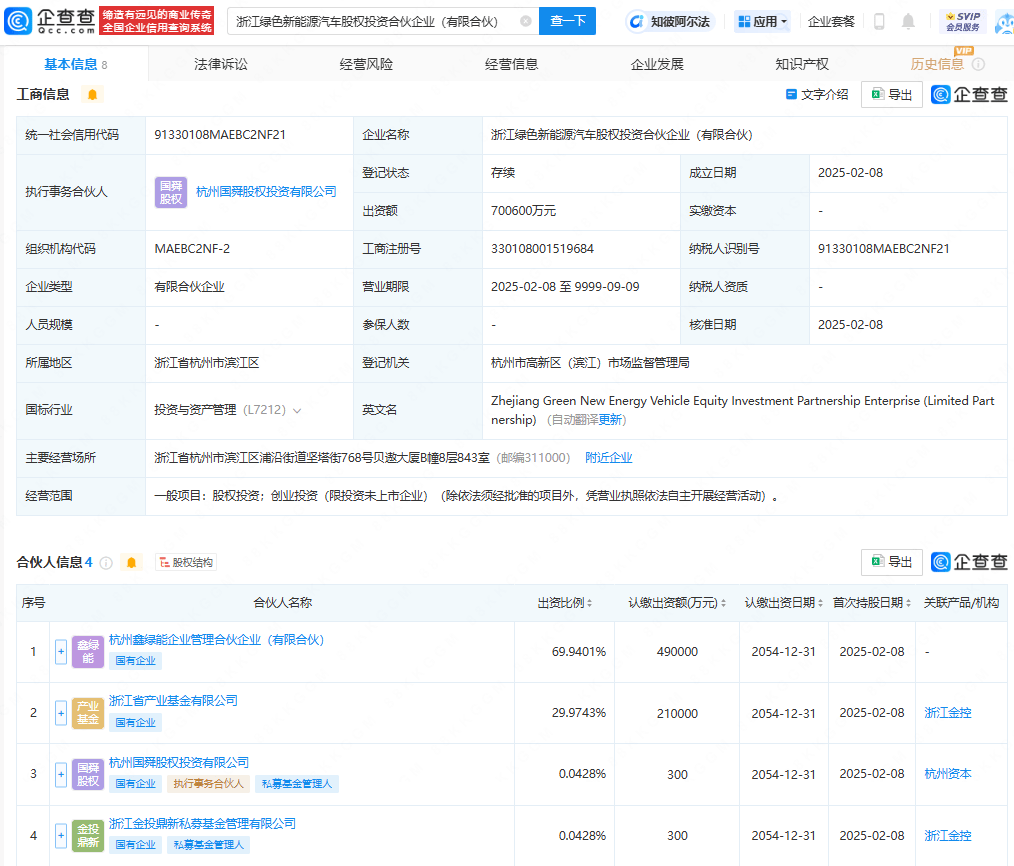Open partner 浙江金投鼎新私募基金管理有限公司
1014x866 pixels.
point(202,823)
